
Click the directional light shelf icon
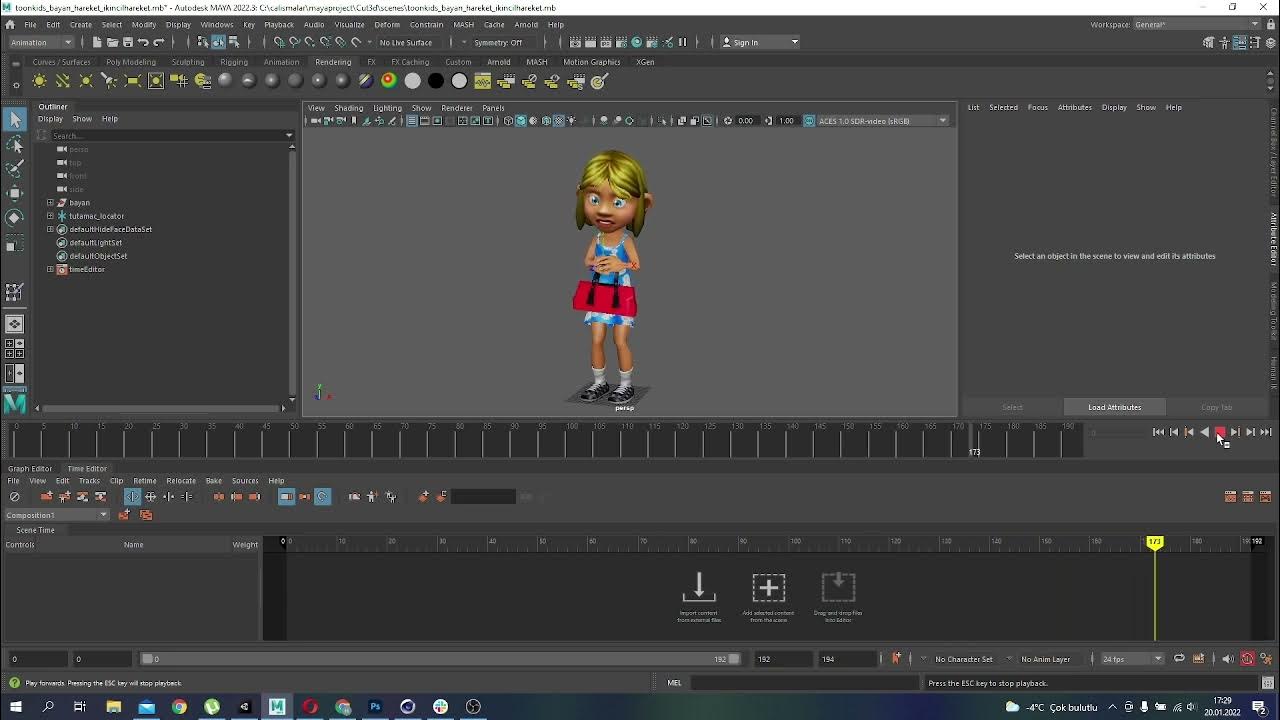62,81
